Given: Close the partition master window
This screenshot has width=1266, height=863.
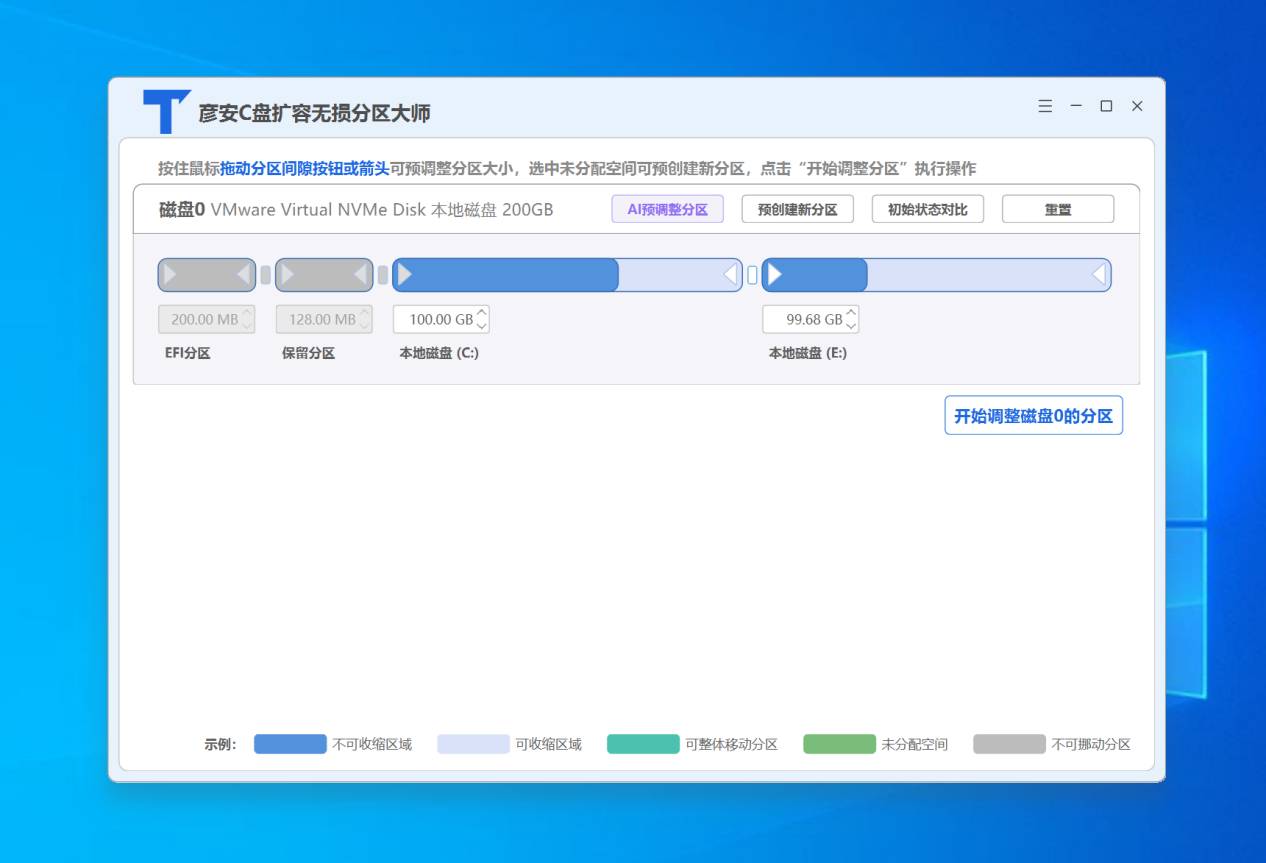Looking at the screenshot, I should 1137,106.
